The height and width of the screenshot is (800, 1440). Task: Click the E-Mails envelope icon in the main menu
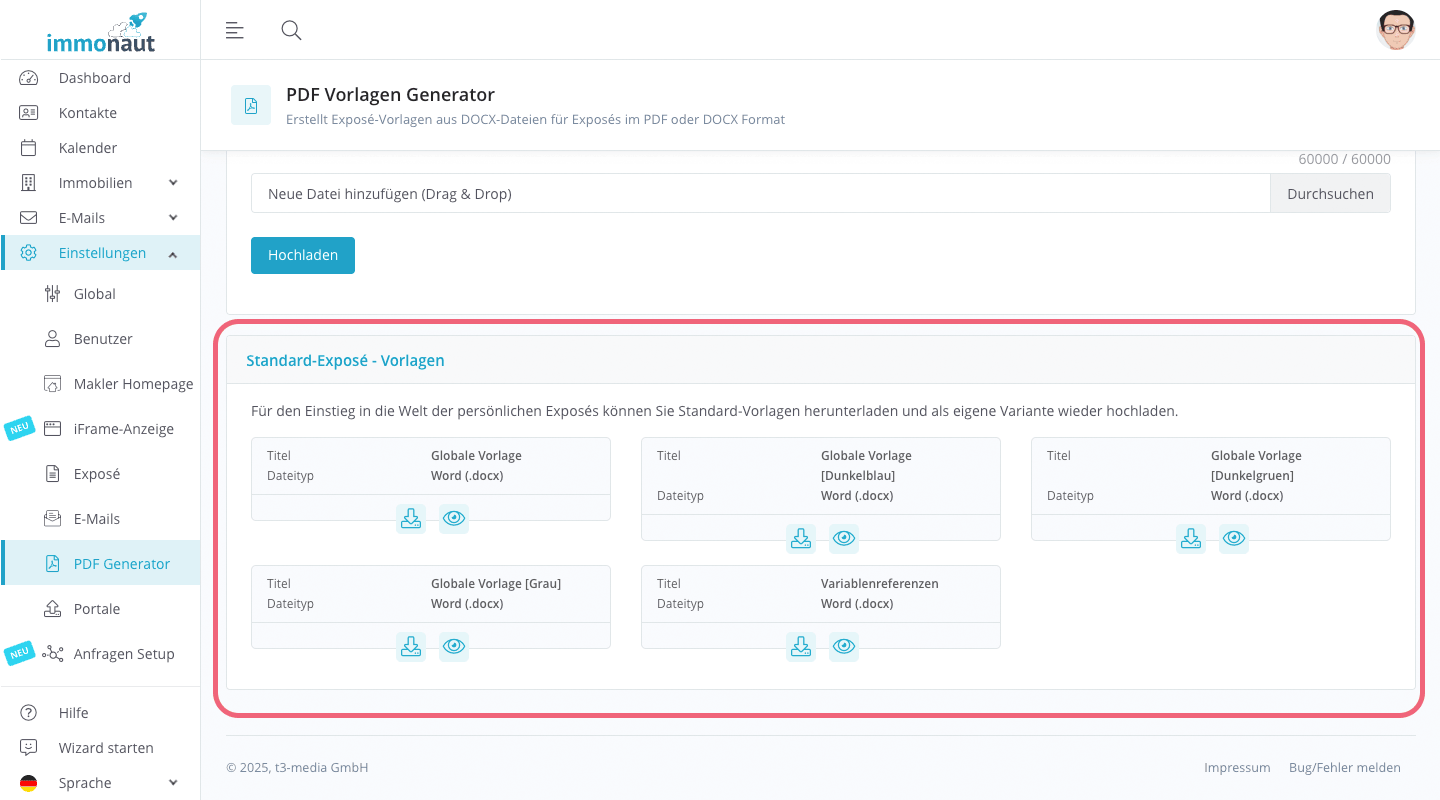29,218
